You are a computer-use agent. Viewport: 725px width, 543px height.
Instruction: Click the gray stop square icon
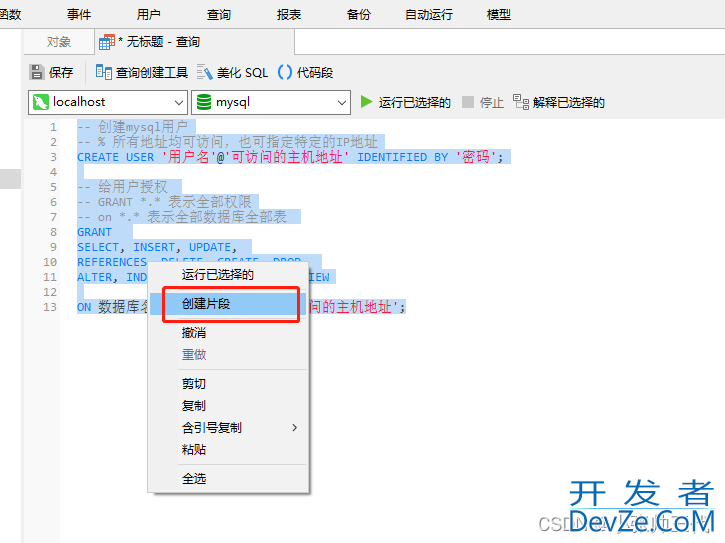468,102
